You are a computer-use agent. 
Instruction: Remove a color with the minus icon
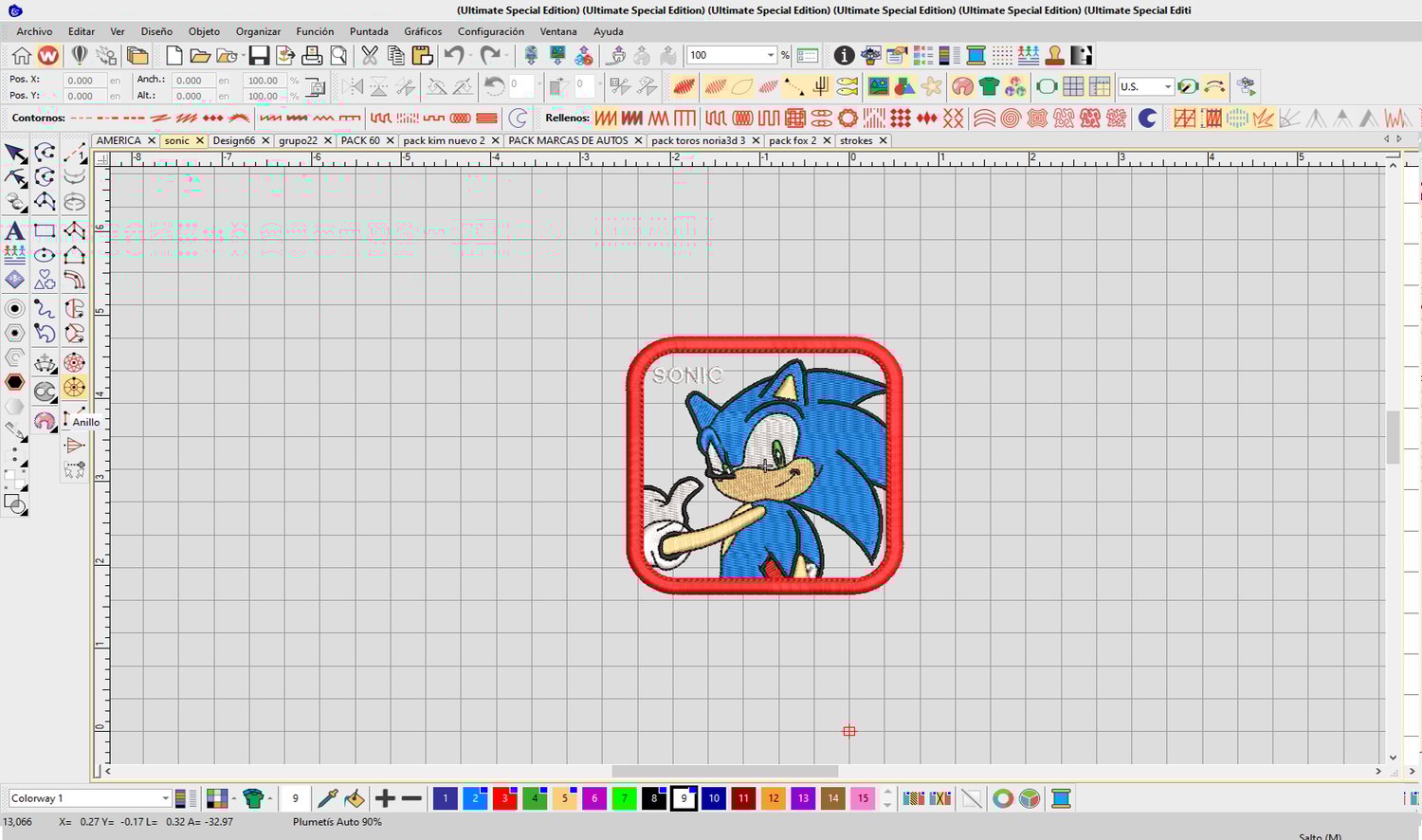coord(411,798)
